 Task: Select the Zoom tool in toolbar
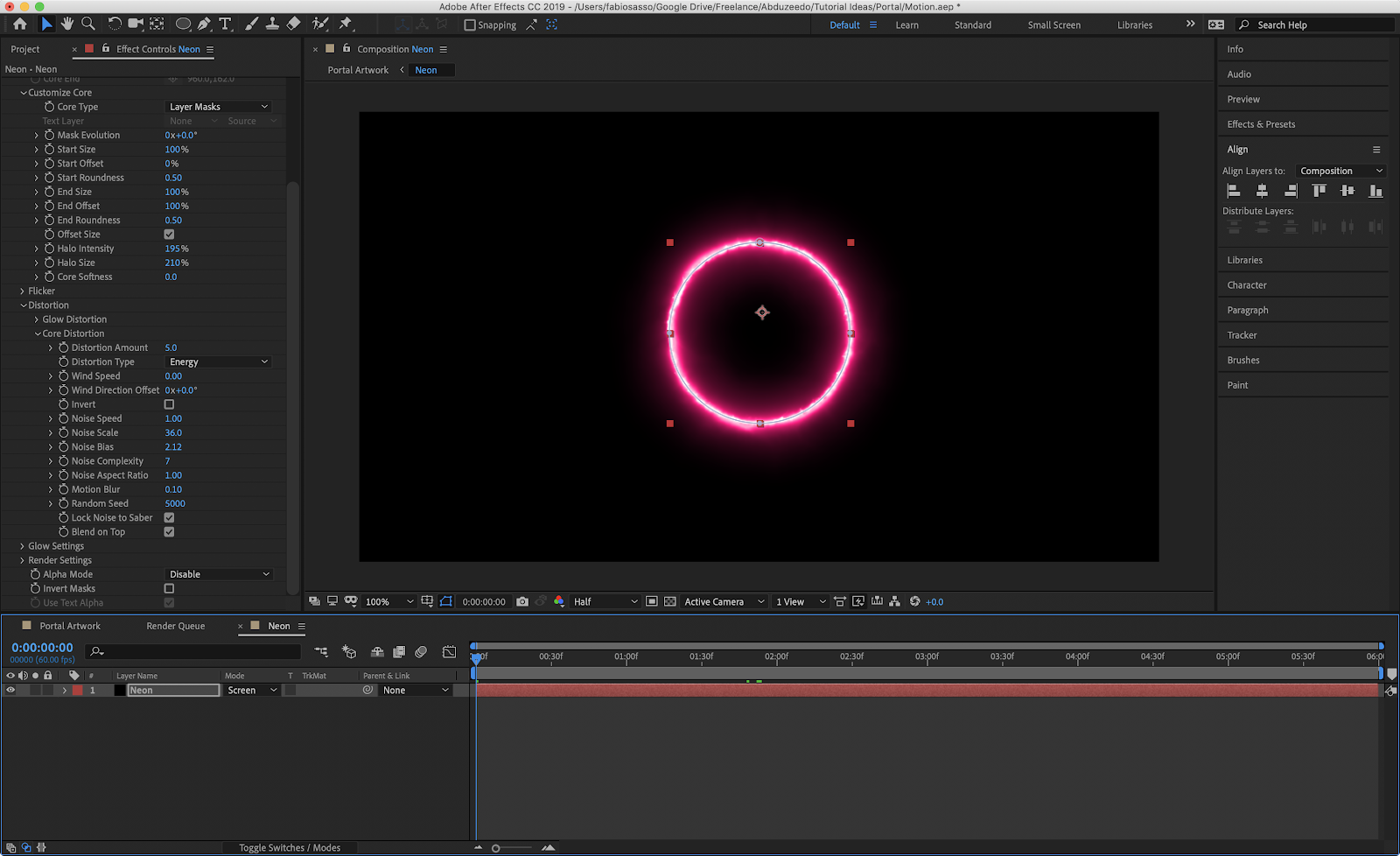pos(88,25)
